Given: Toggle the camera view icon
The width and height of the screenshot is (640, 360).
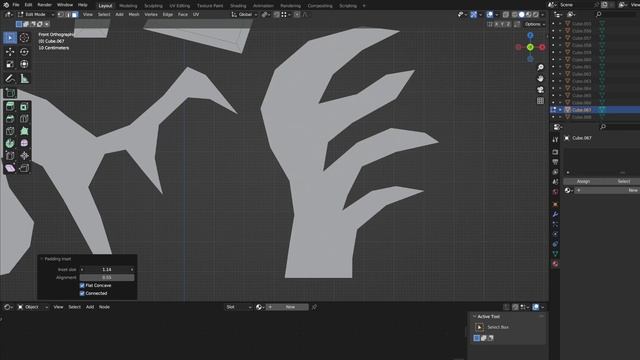Looking at the screenshot, I should [540, 89].
